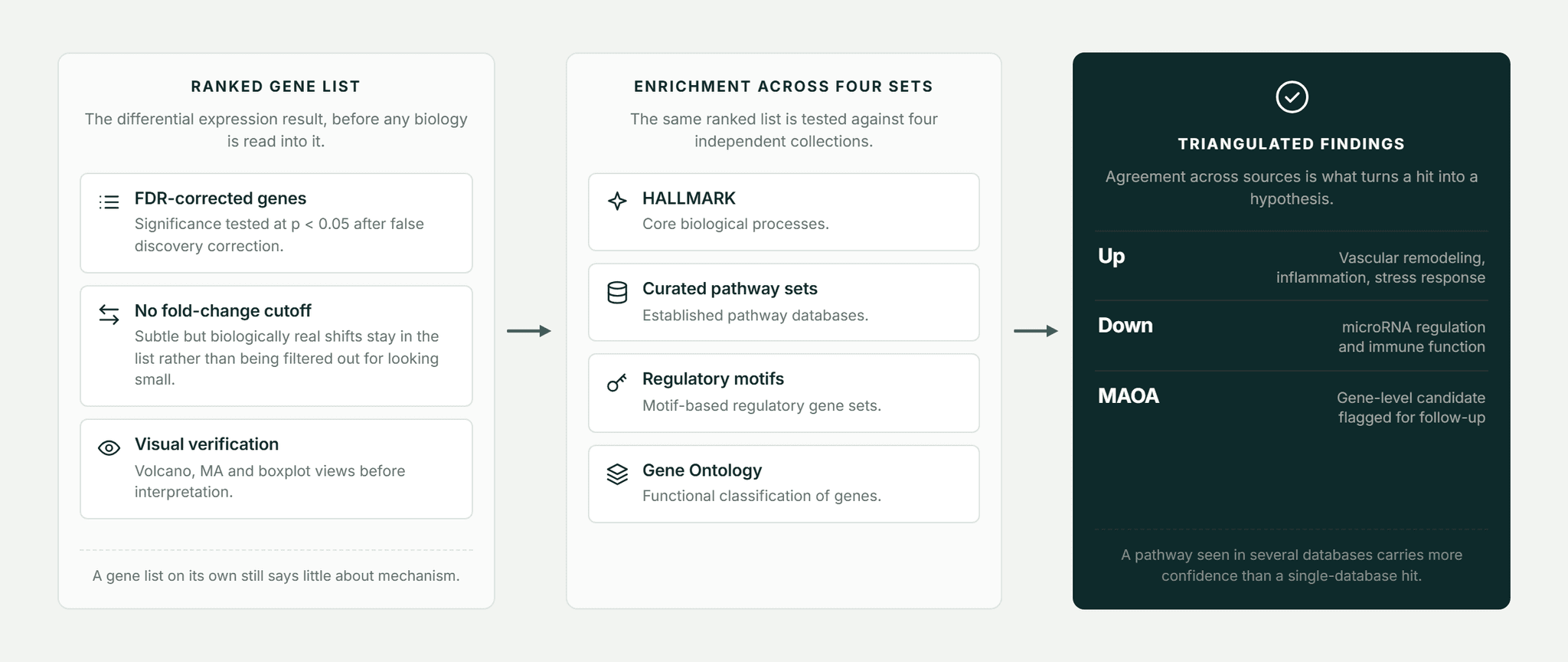
Task: Click the list icon beside FDR-corrected genes
Action: tap(109, 202)
